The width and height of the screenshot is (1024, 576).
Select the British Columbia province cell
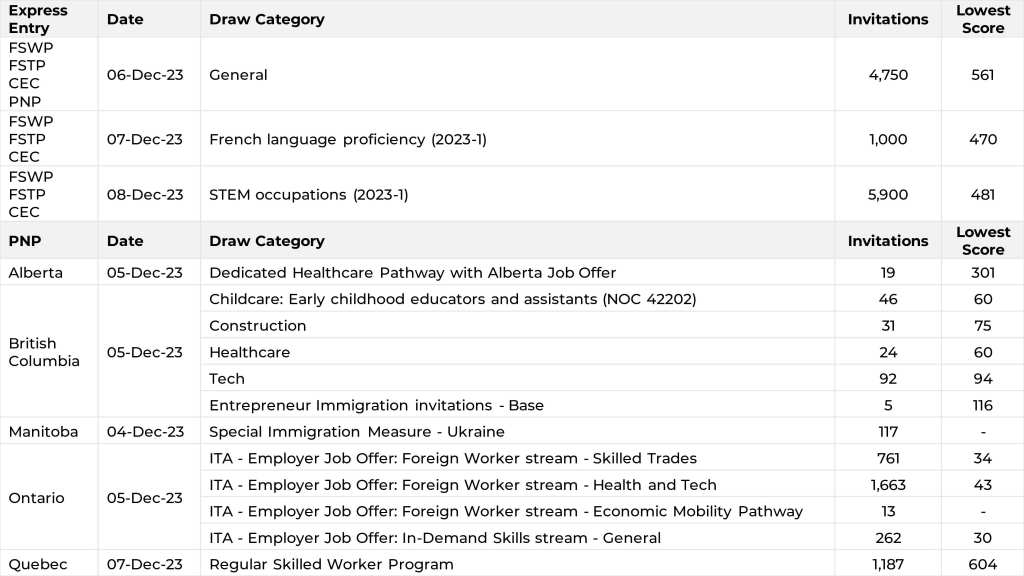click(x=44, y=352)
